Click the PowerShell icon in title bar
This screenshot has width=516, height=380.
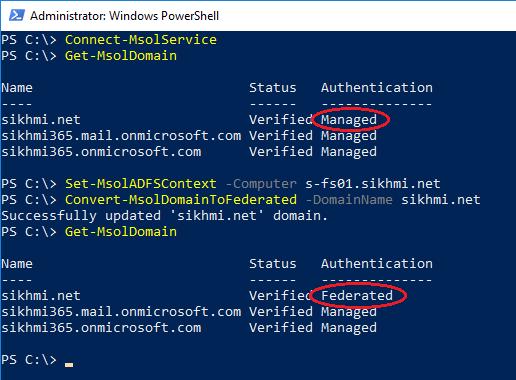click(x=17, y=15)
